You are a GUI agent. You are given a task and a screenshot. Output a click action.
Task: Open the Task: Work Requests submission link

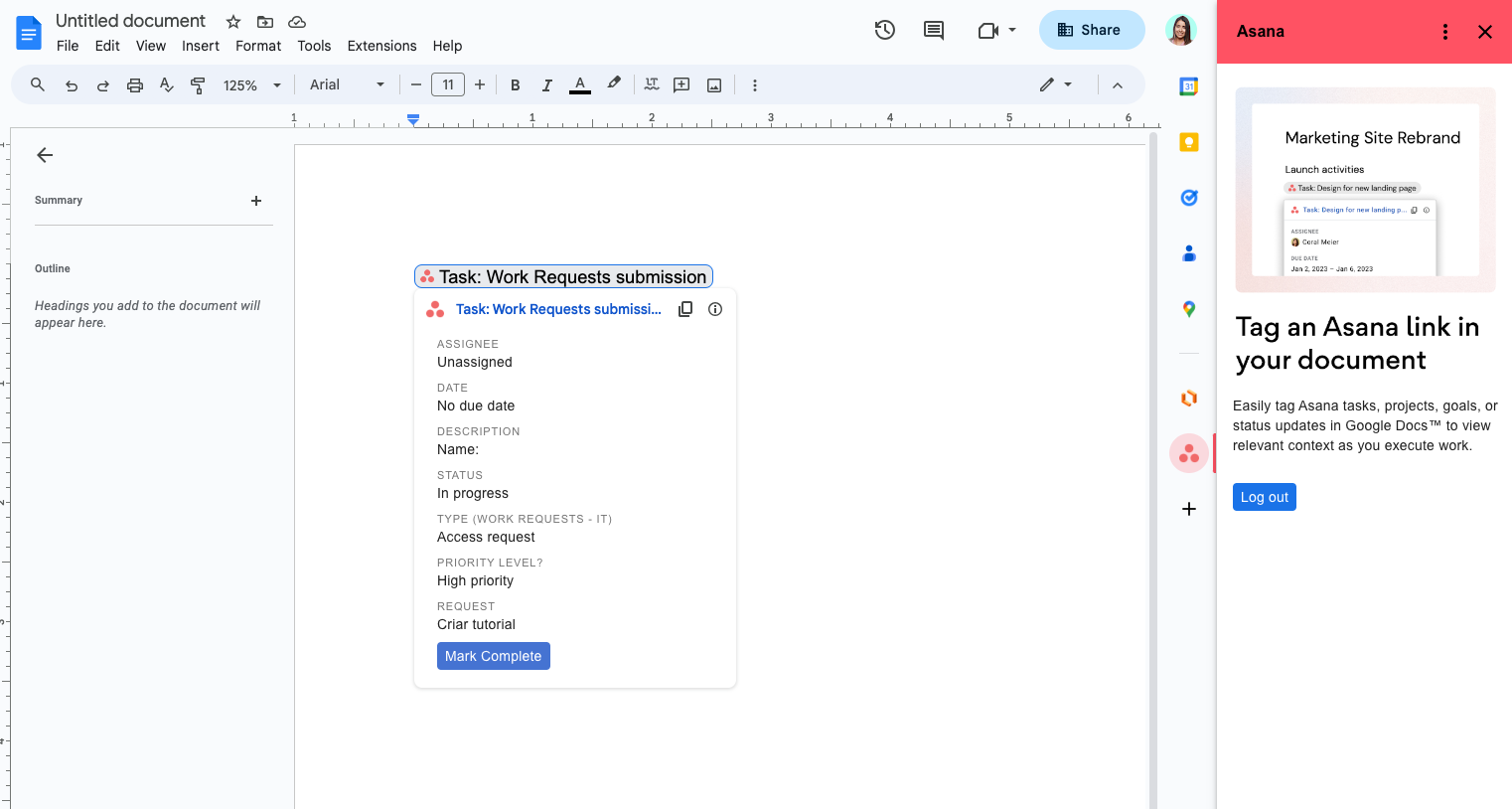[558, 309]
